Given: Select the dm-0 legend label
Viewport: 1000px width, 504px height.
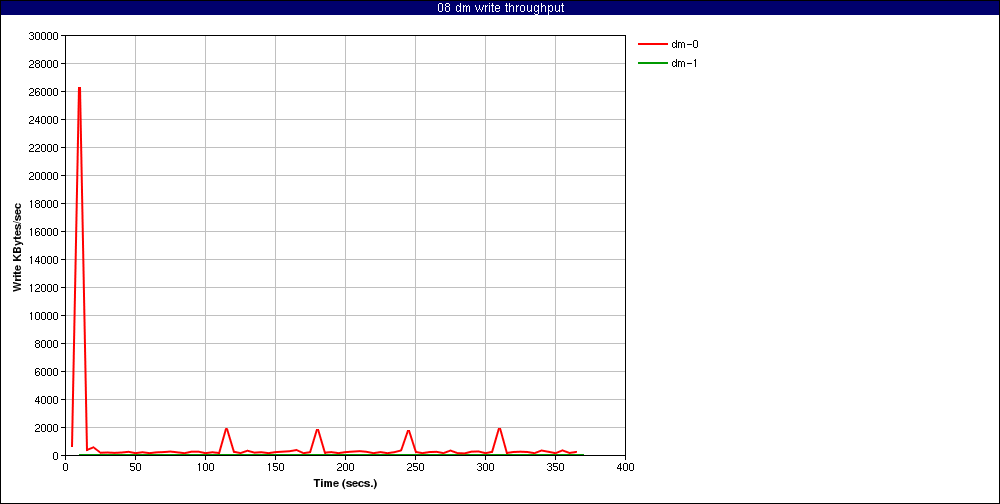Looking at the screenshot, I should click(x=684, y=44).
